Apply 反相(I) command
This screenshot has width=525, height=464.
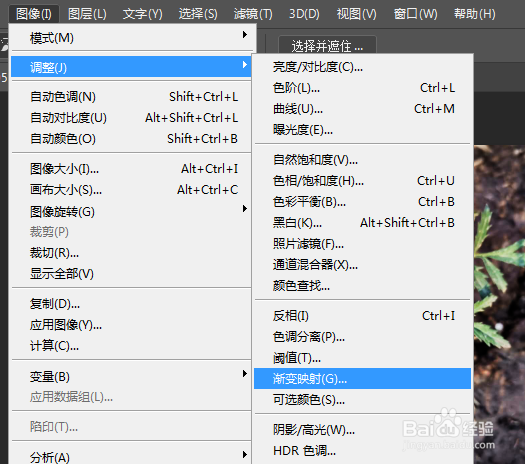coord(362,316)
